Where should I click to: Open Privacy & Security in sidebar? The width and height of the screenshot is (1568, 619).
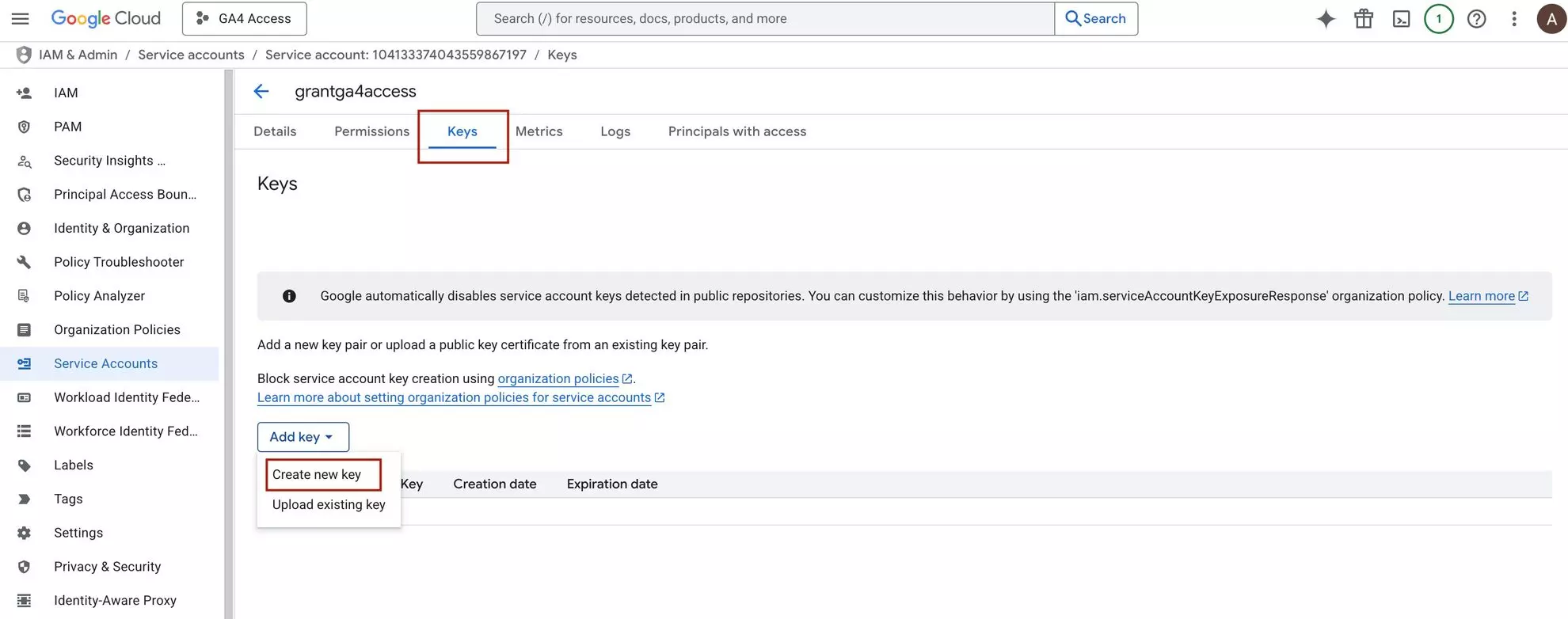click(x=109, y=567)
